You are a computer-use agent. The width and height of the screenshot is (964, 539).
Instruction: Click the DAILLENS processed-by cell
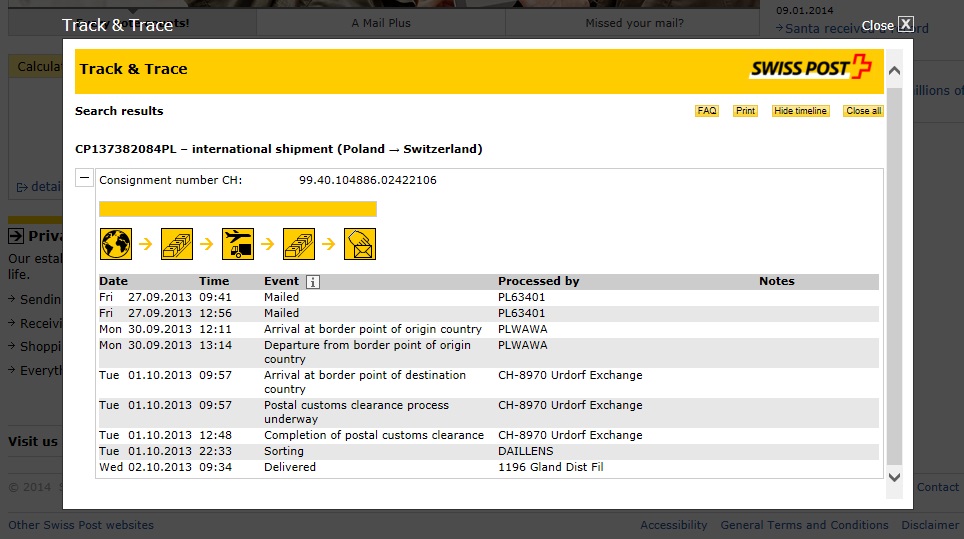tap(526, 451)
